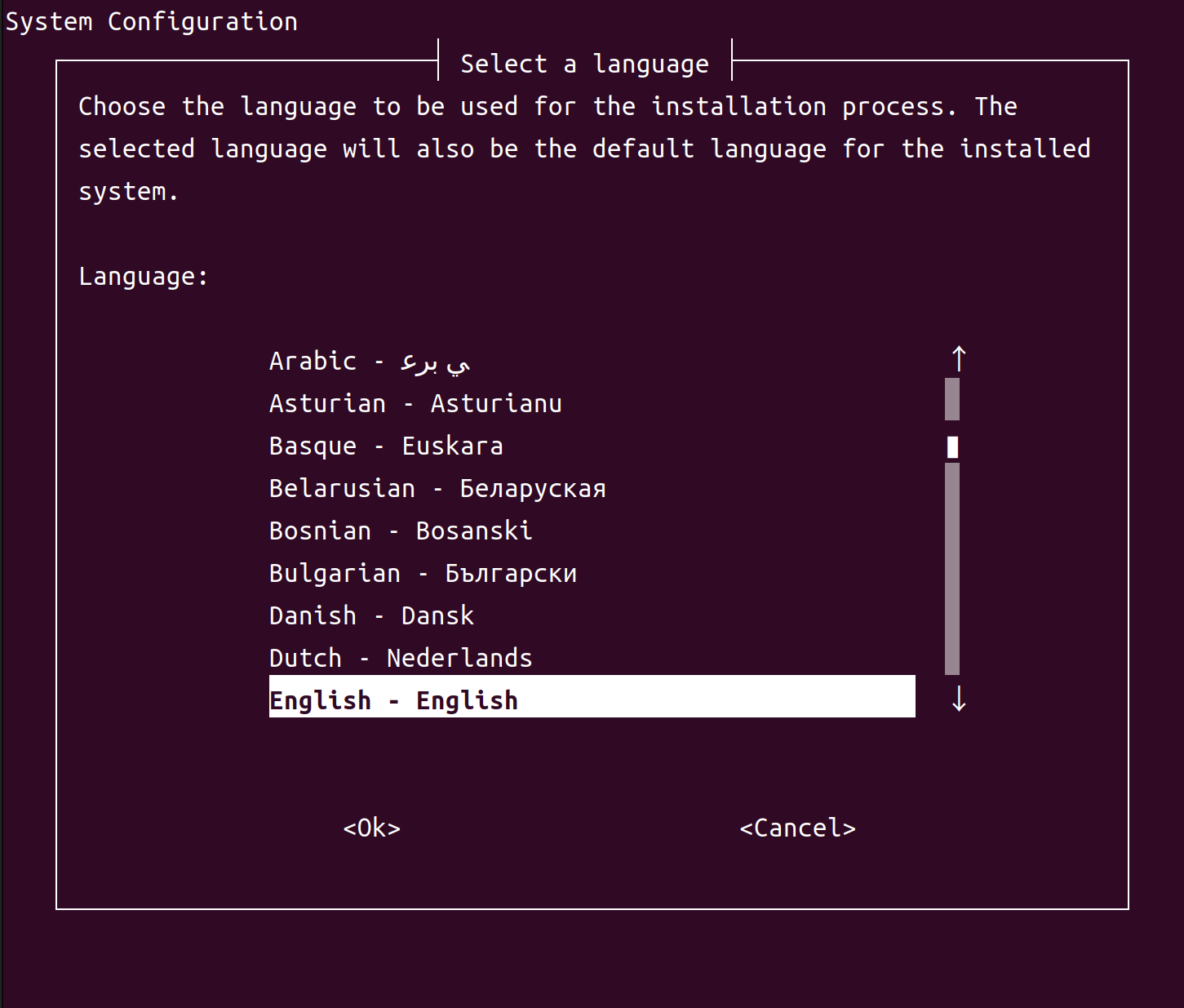Viewport: 1184px width, 1008px height.
Task: Click the down scroll arrow
Action: tap(958, 700)
